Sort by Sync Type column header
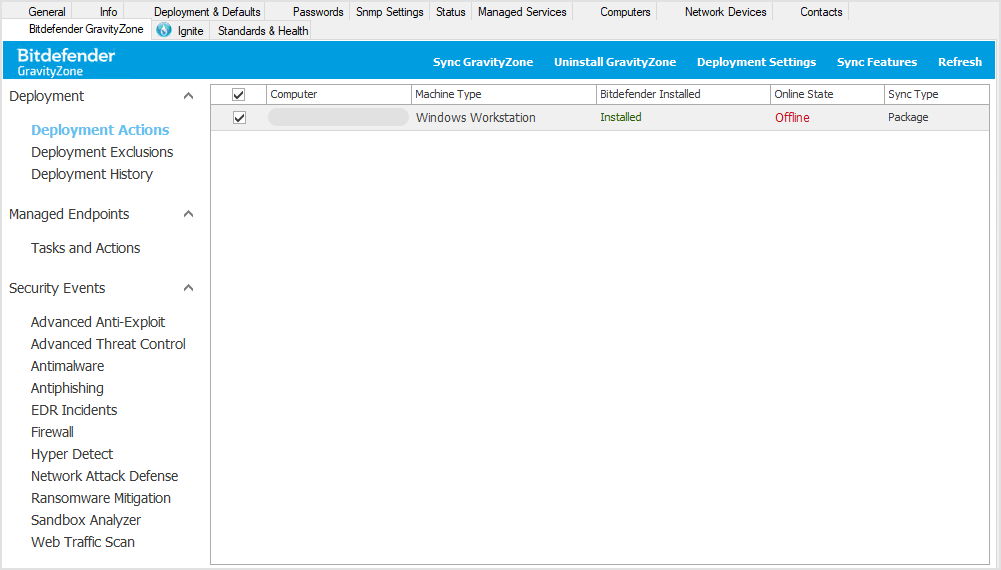Screen dimensions: 1001x570 click(x=937, y=94)
